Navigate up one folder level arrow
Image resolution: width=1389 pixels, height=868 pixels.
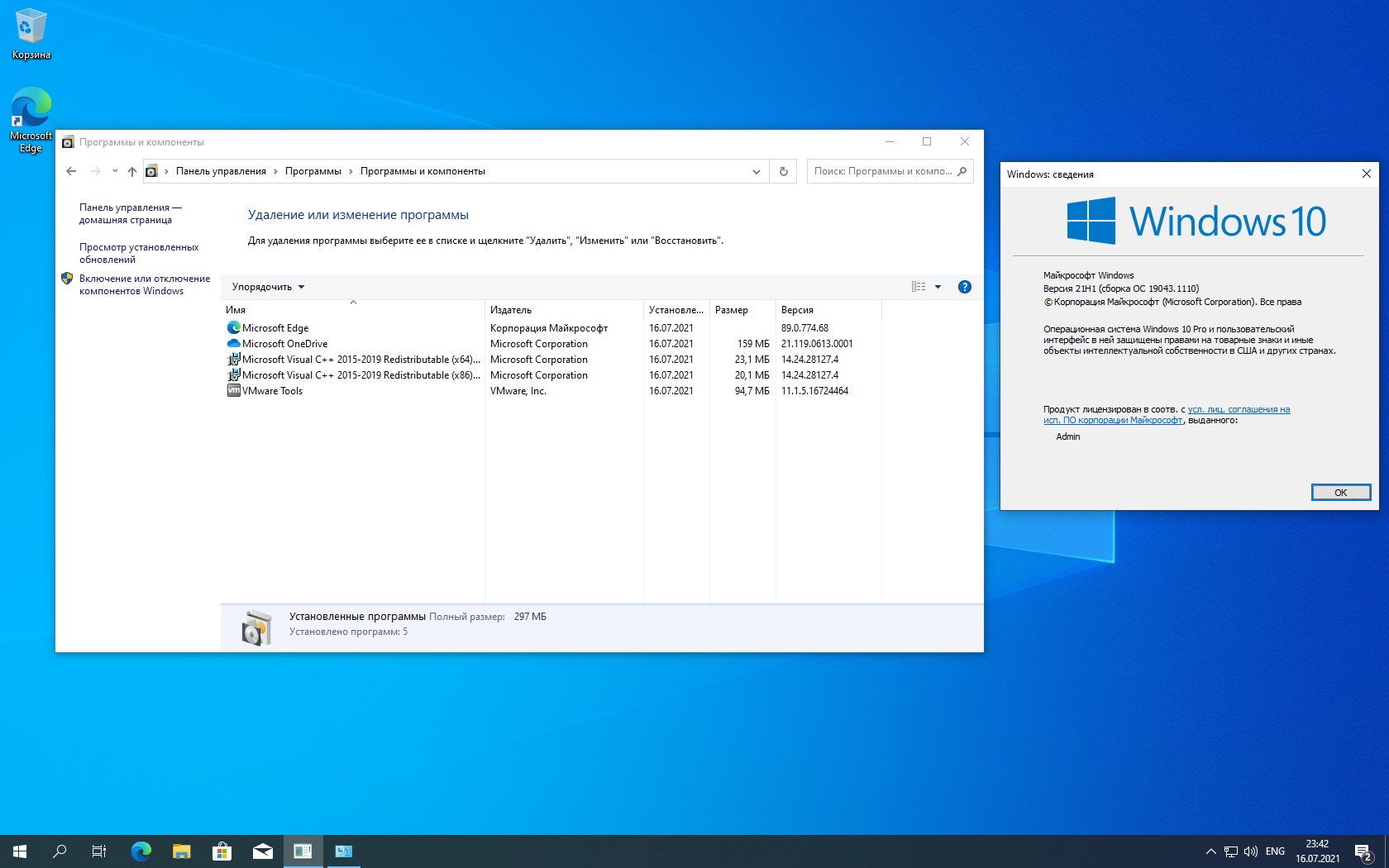(x=132, y=171)
